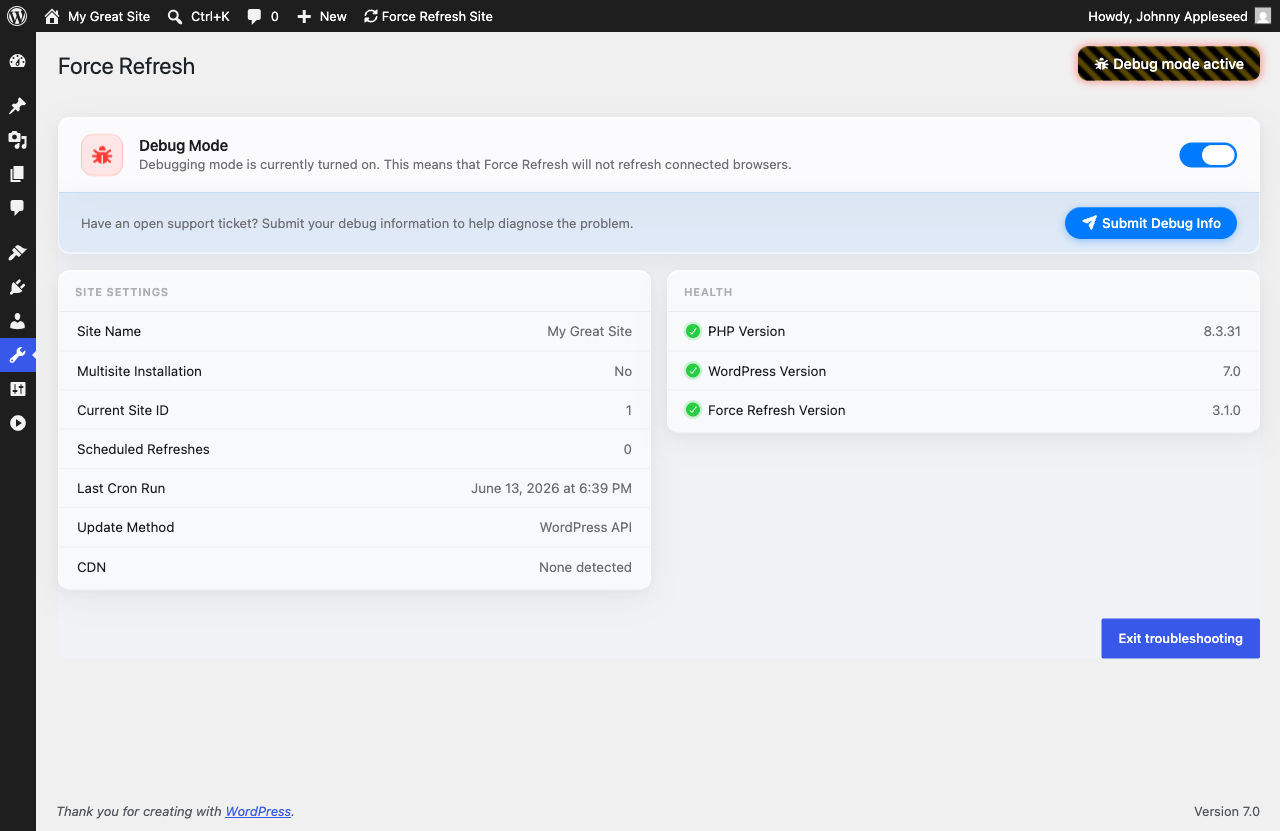Click the WordPress Version value 7.0 in Health
Viewport: 1280px width, 831px height.
[1232, 371]
